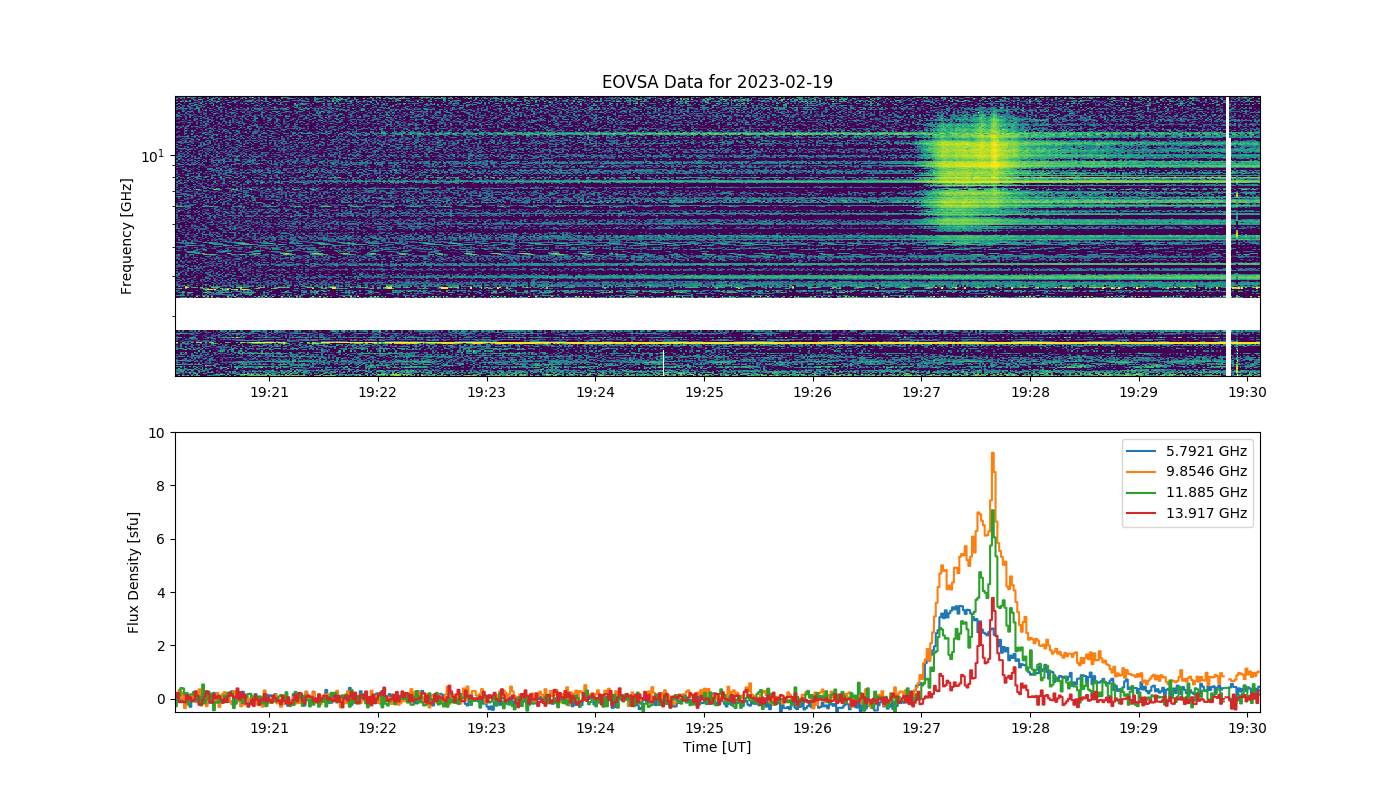Click the 19:30 tick label on lower plot
Viewport: 1400px width, 800px height.
pos(1247,728)
